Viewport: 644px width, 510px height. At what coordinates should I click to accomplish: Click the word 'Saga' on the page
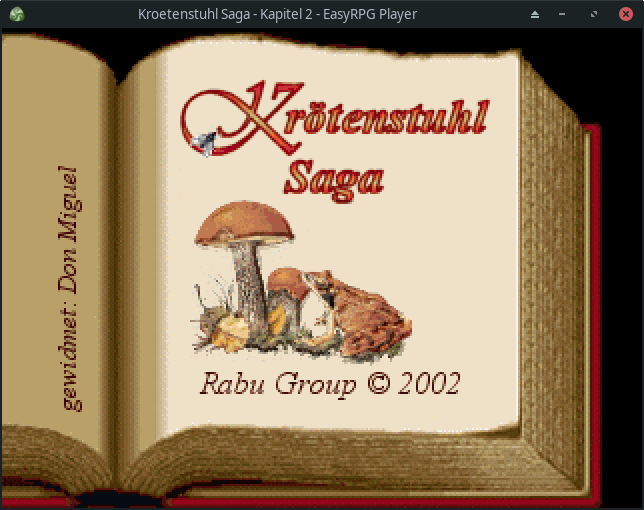click(x=333, y=178)
